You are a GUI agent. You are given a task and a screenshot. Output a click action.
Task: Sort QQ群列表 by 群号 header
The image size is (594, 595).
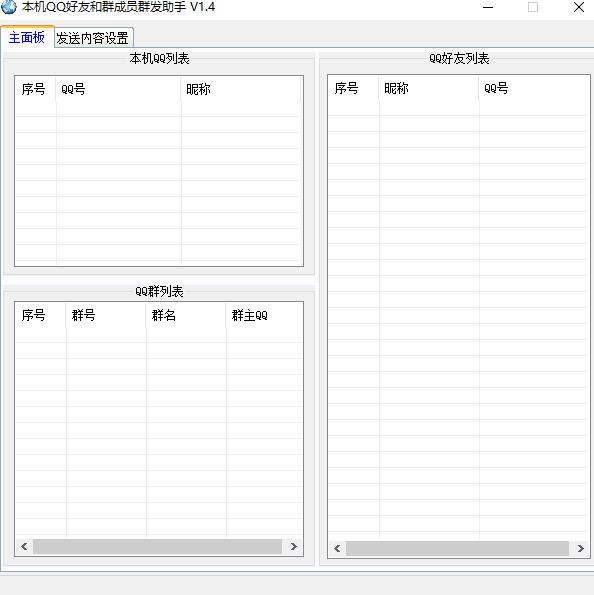coord(106,315)
